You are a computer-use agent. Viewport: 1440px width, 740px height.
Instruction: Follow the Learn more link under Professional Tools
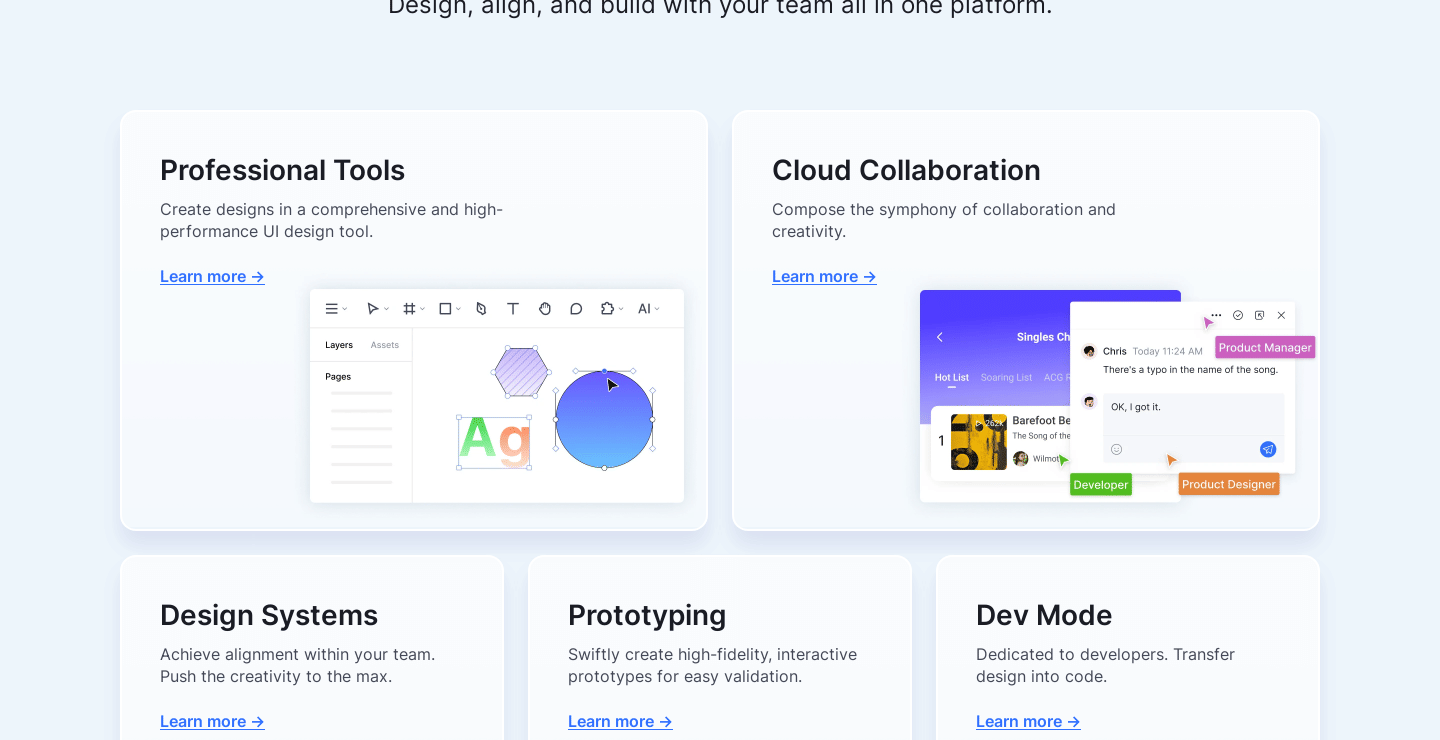(212, 276)
